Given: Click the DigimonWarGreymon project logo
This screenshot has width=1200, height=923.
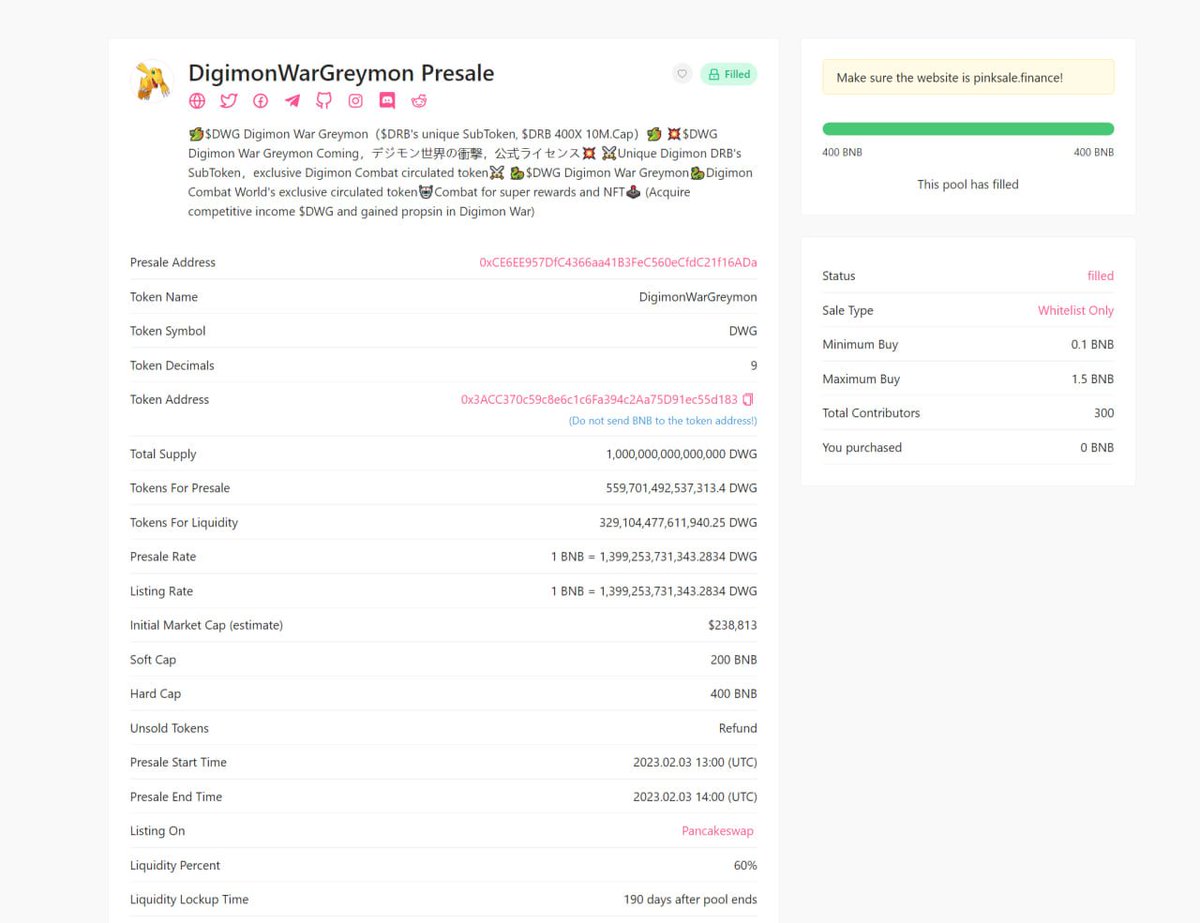Looking at the screenshot, I should coord(153,81).
